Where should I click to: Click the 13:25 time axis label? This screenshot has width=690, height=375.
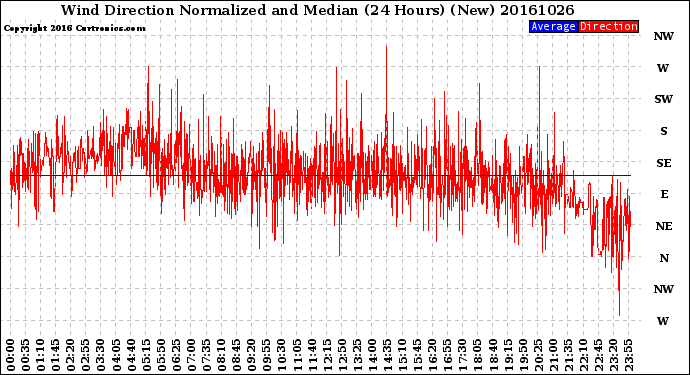pyautogui.click(x=357, y=355)
